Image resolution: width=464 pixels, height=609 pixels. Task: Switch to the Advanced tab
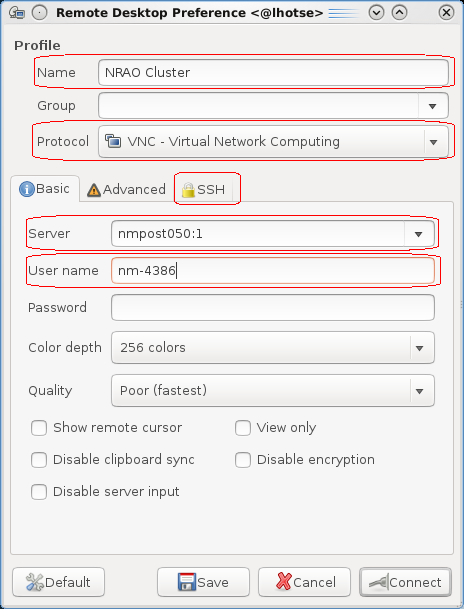pos(127,190)
